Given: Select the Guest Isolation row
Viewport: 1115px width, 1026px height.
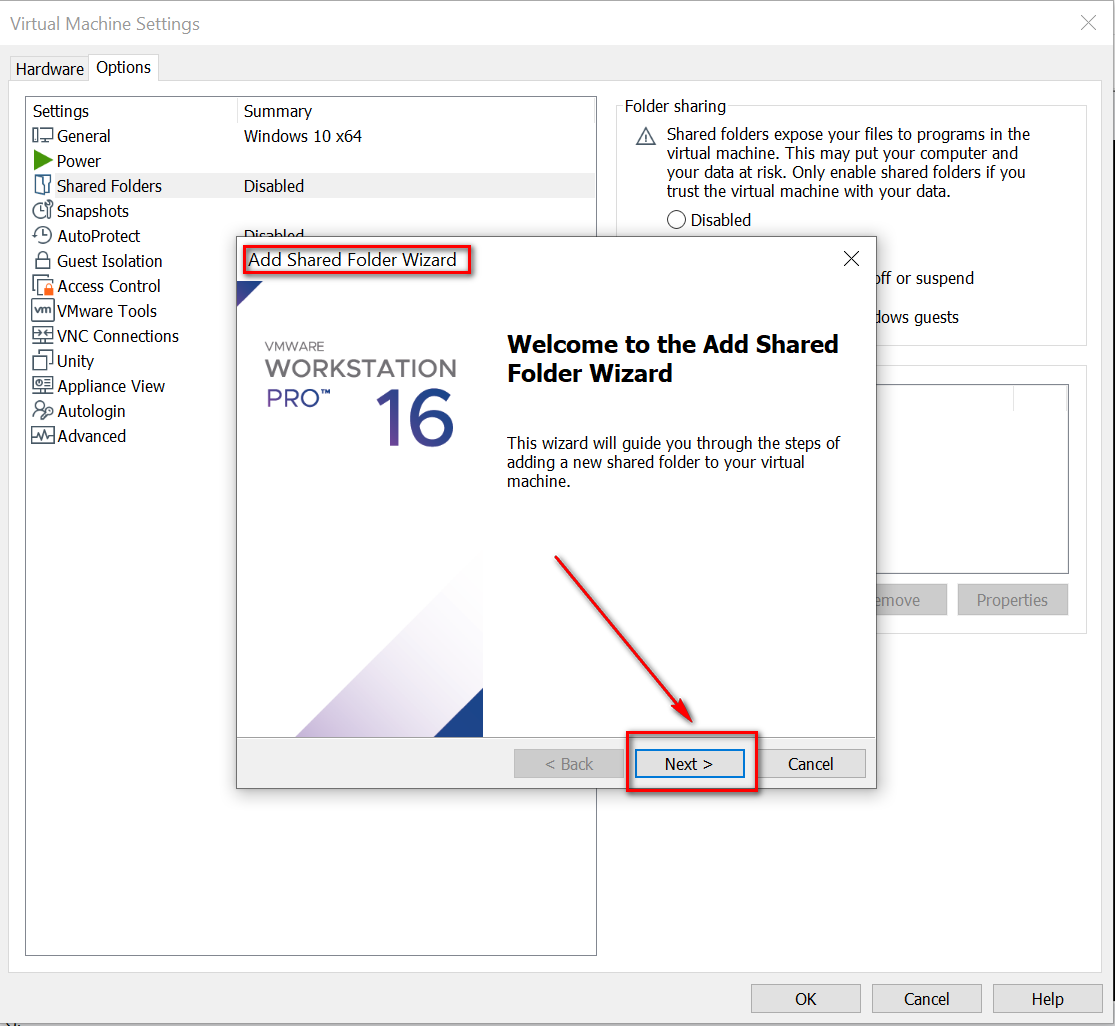Looking at the screenshot, I should coord(132,260).
